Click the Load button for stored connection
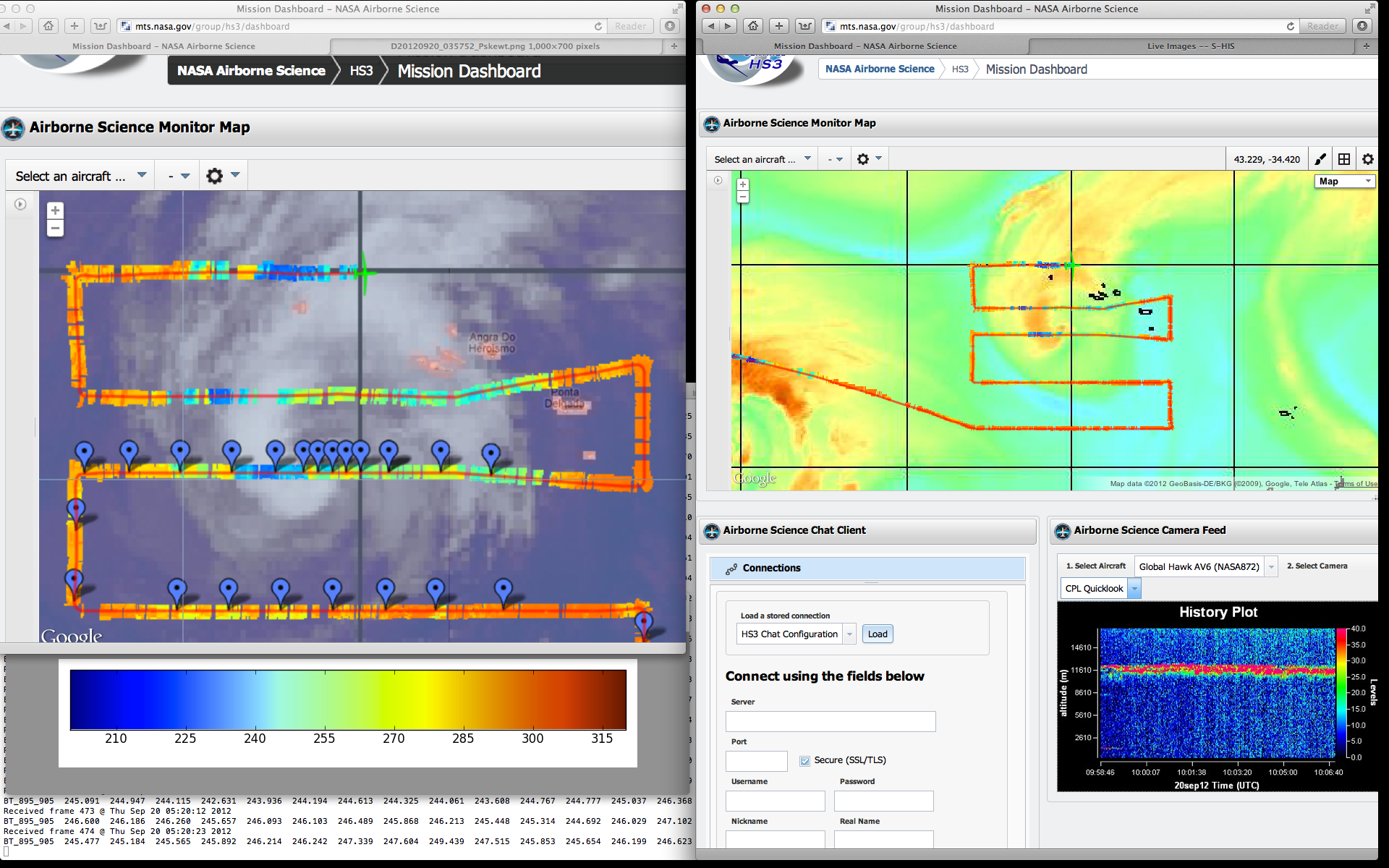Image resolution: width=1389 pixels, height=868 pixels. click(x=877, y=634)
